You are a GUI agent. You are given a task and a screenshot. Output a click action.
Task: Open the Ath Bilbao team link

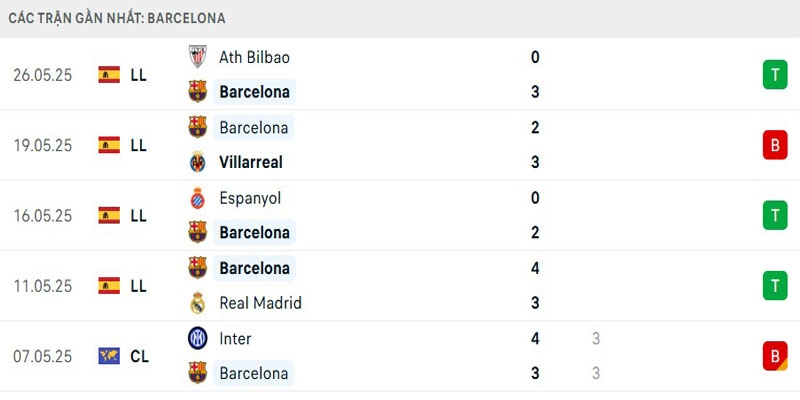(254, 57)
